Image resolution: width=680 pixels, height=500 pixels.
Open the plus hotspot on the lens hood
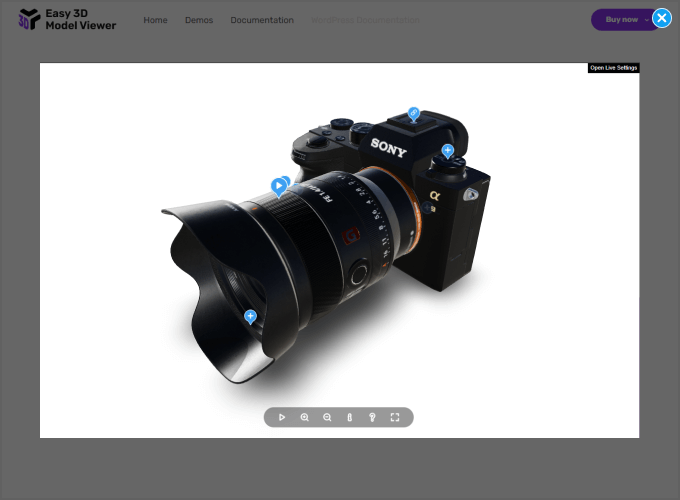[x=250, y=316]
